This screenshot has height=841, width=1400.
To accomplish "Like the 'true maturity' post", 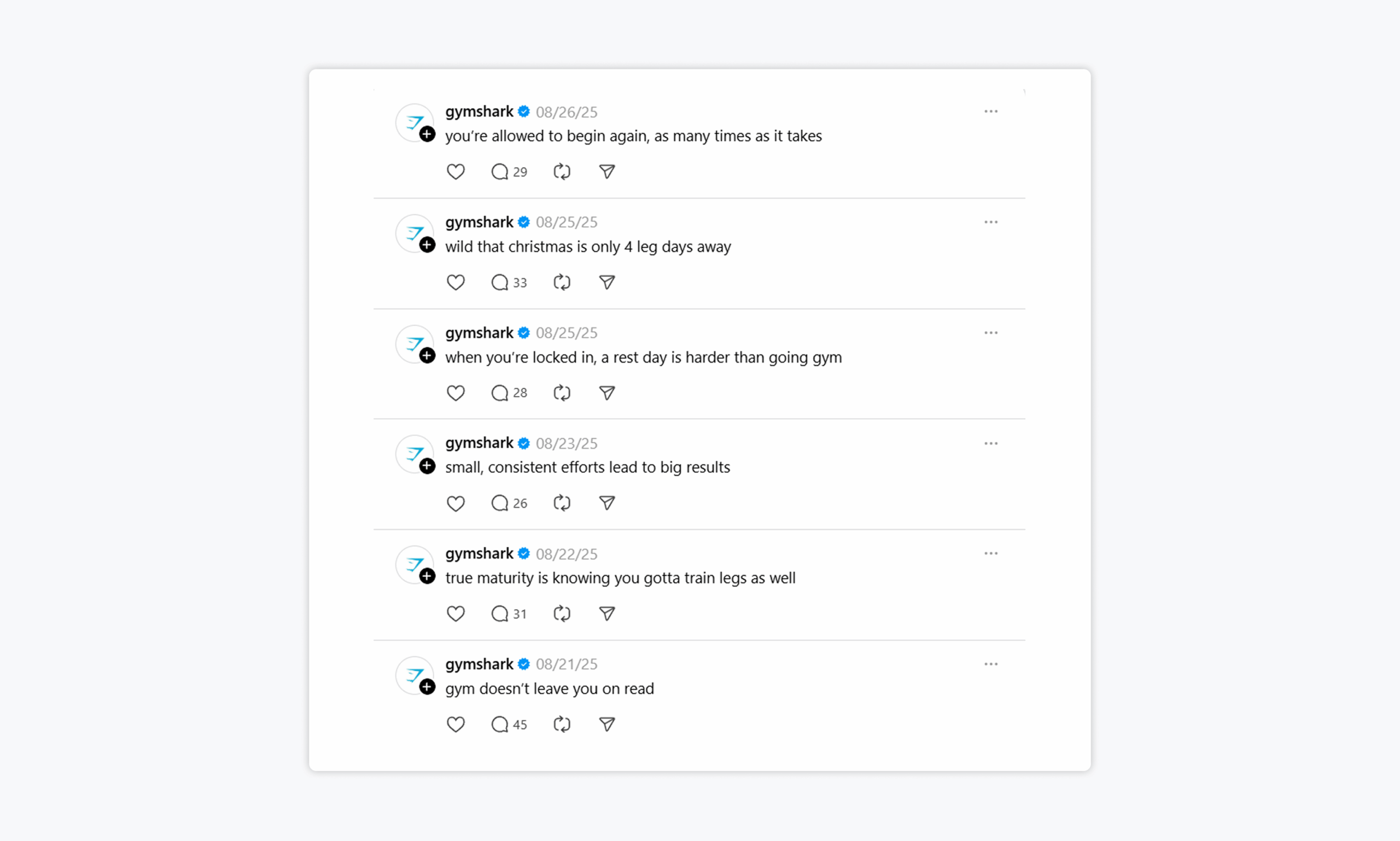I will click(455, 614).
